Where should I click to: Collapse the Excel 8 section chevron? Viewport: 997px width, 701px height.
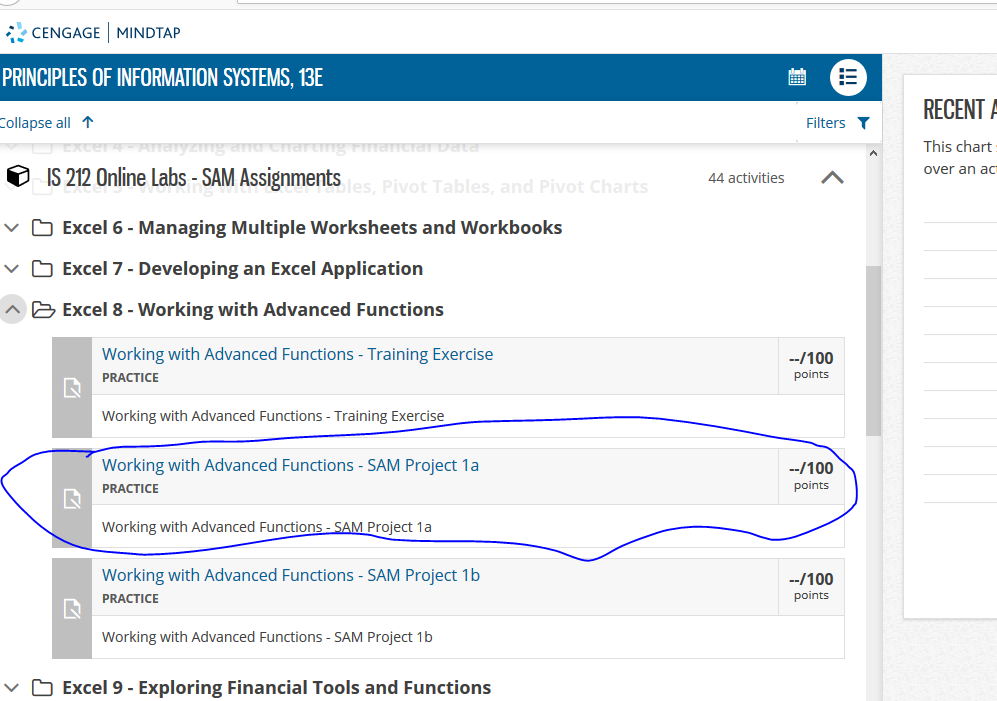click(12, 310)
